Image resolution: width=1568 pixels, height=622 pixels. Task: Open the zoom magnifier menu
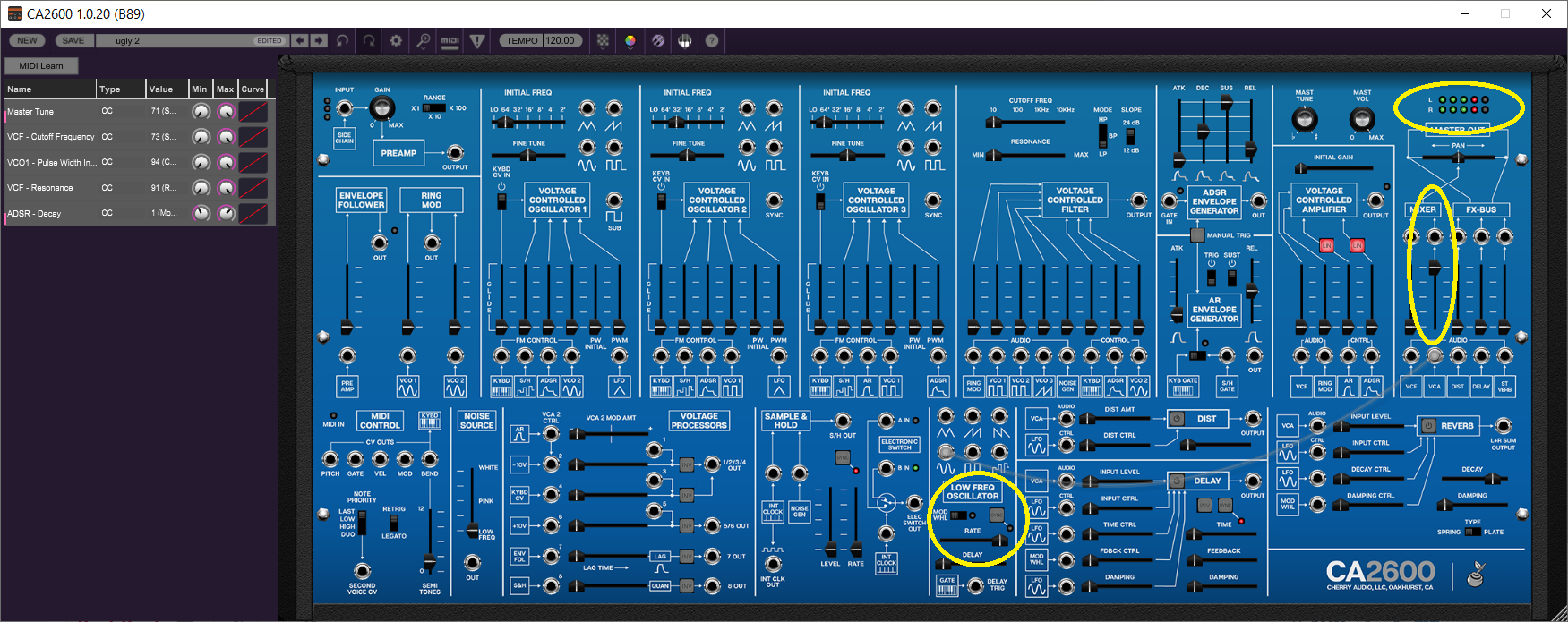click(x=423, y=40)
